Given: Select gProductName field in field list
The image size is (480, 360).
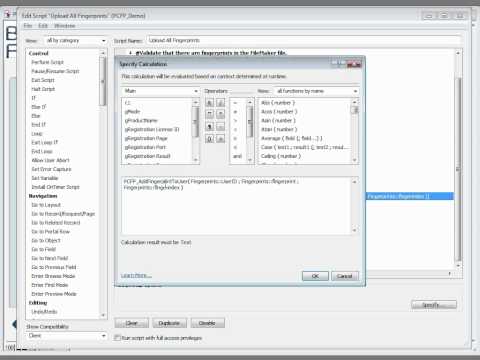Looking at the screenshot, I should pos(141,120).
